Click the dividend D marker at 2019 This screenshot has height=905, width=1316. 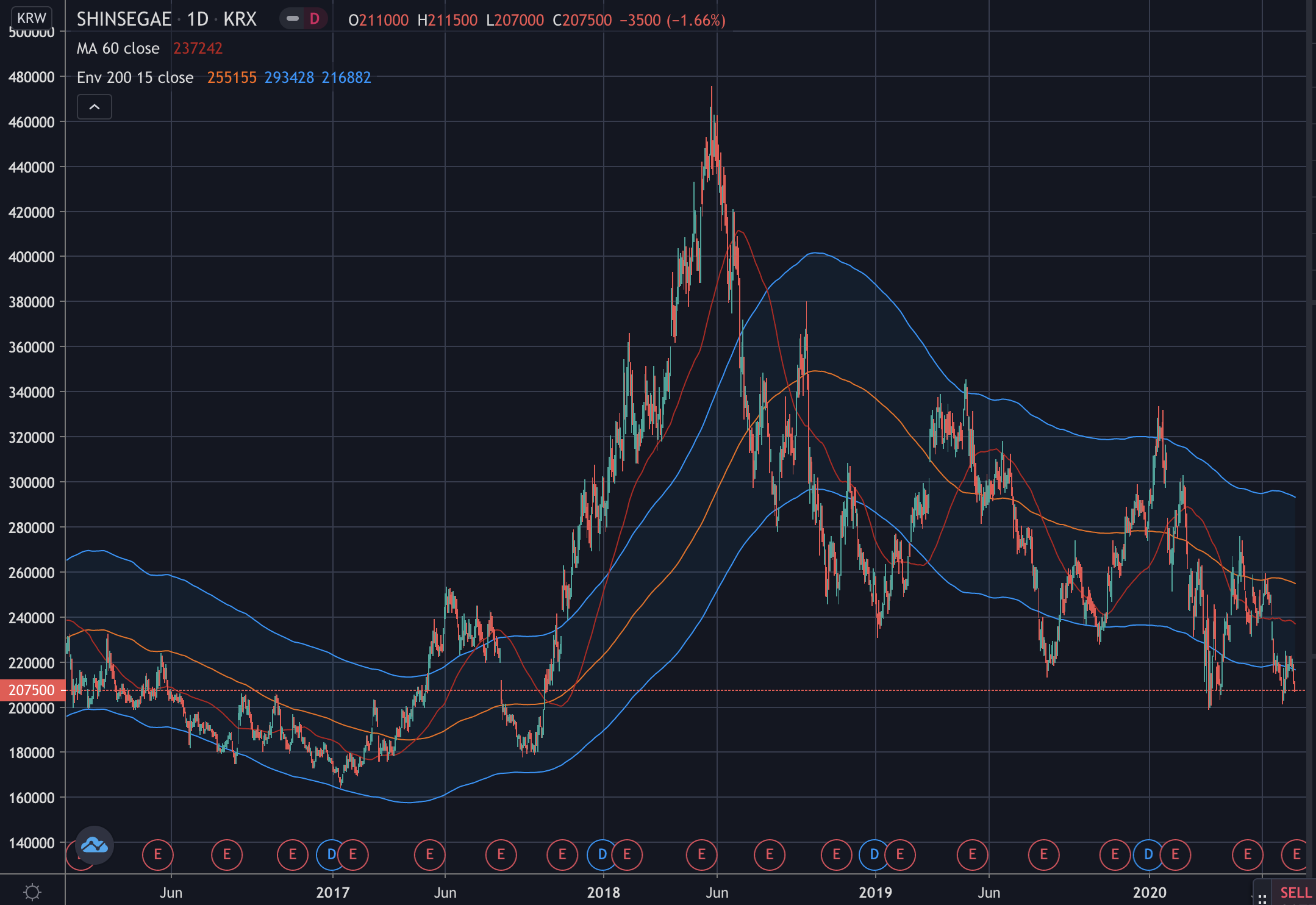(x=874, y=854)
